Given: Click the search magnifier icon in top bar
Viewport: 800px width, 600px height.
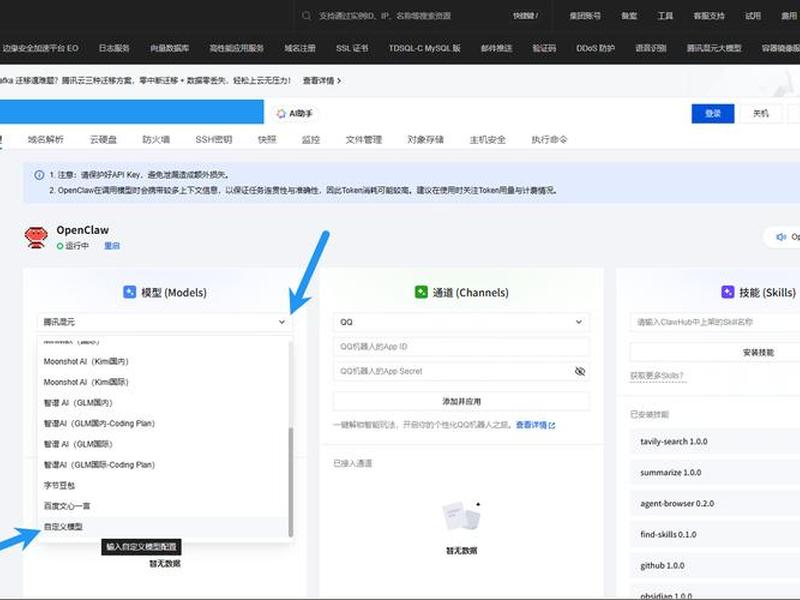Looking at the screenshot, I should [x=306, y=16].
